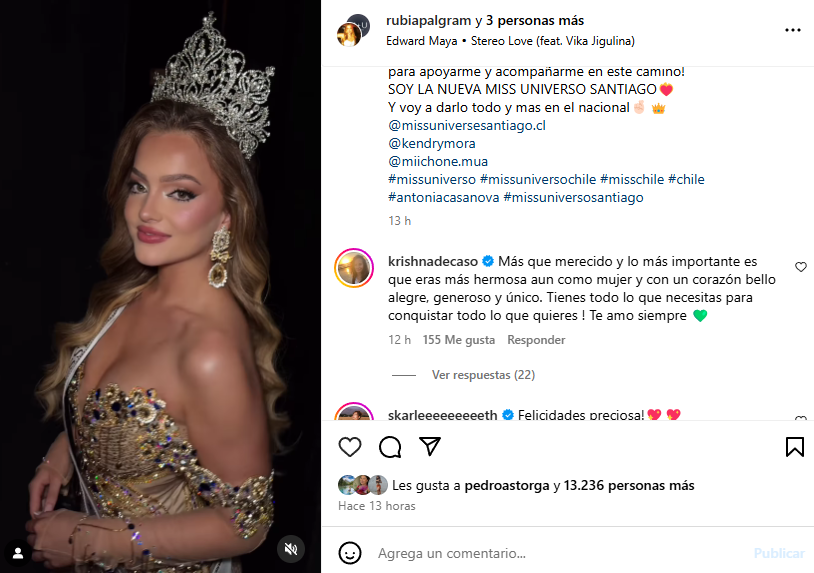Like krishnadecaso's comment
Viewport: 814px width, 573px height.
pyautogui.click(x=801, y=267)
